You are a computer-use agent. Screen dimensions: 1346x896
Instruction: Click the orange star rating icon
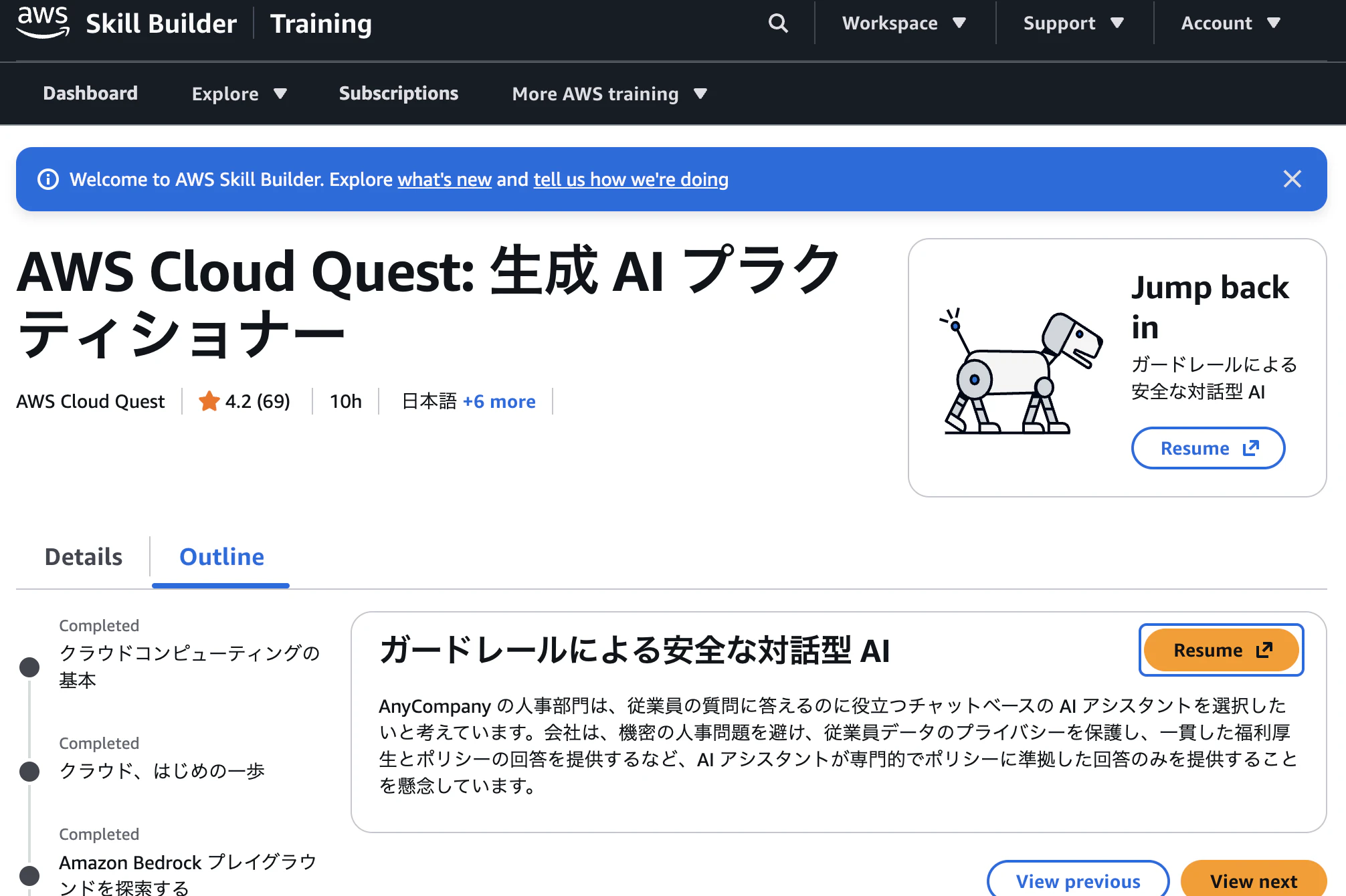(209, 401)
